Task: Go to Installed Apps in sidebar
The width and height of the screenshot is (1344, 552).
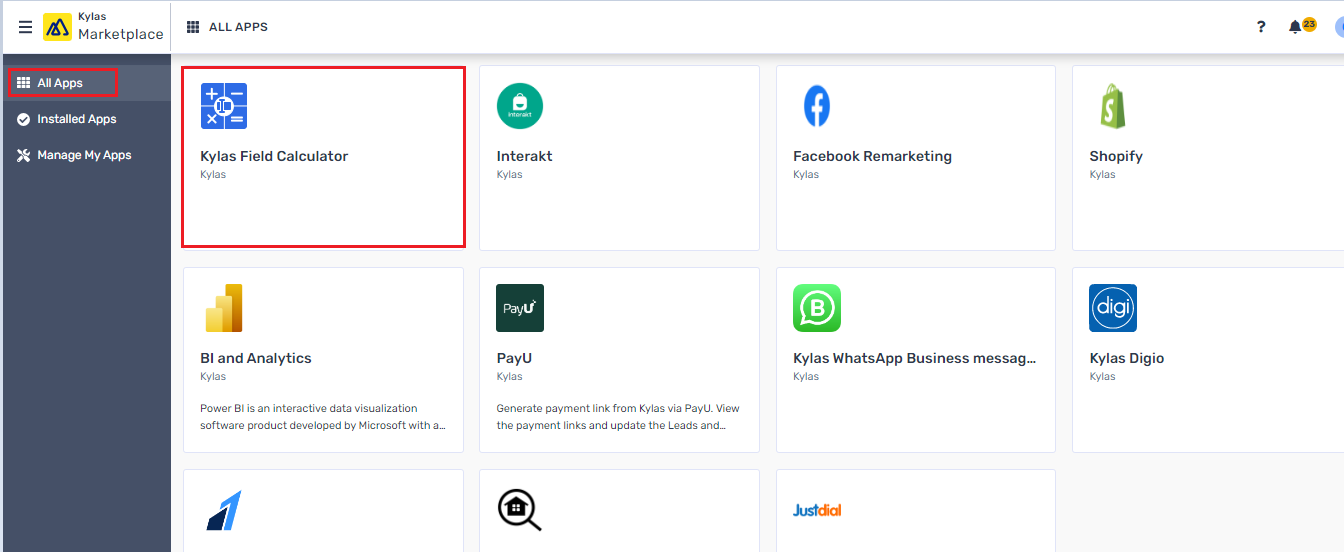Action: [x=76, y=119]
